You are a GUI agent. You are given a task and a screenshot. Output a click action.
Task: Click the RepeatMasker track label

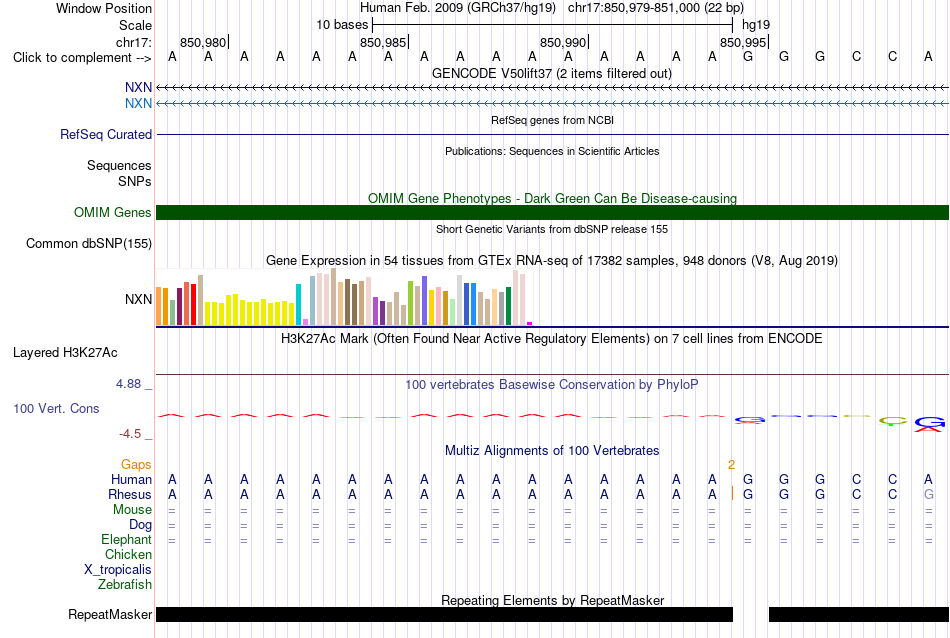pyautogui.click(x=110, y=614)
